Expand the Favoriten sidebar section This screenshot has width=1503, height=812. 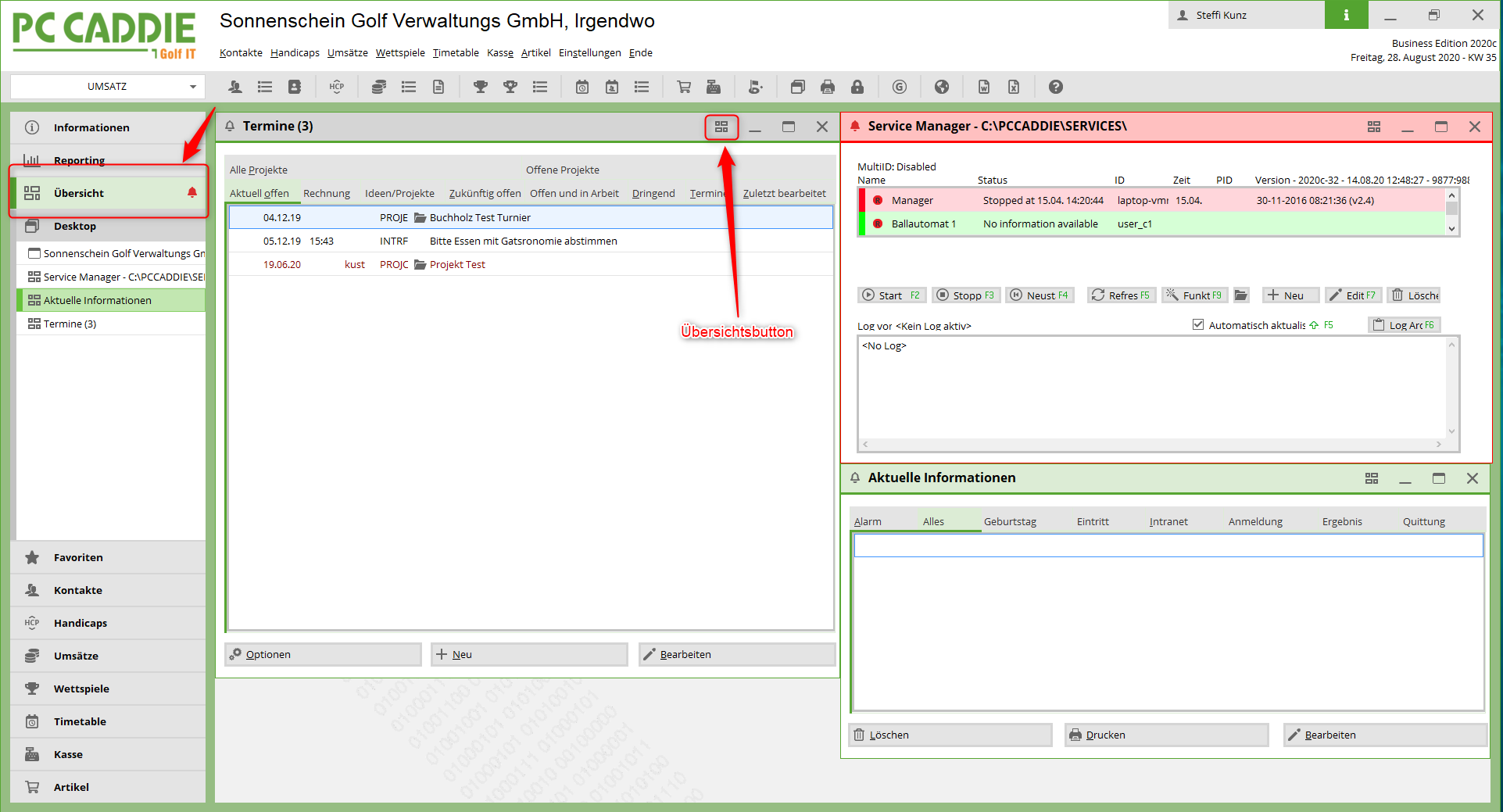pyautogui.click(x=108, y=557)
